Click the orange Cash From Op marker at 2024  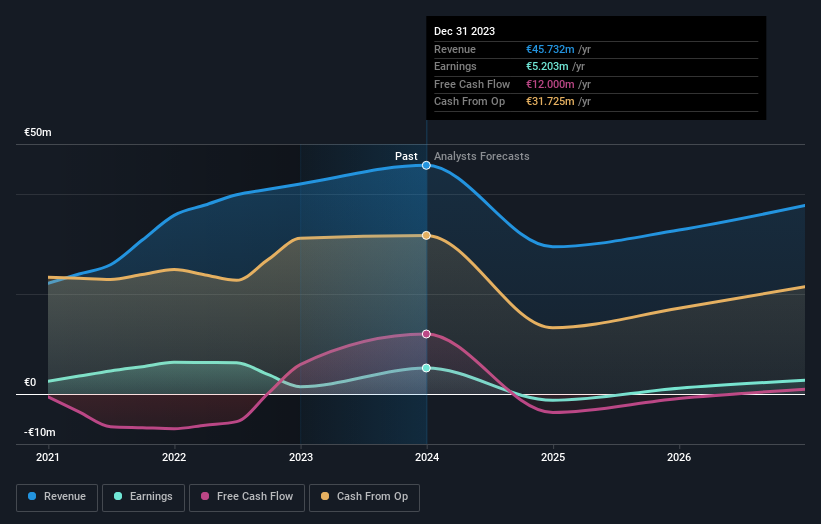tap(426, 236)
